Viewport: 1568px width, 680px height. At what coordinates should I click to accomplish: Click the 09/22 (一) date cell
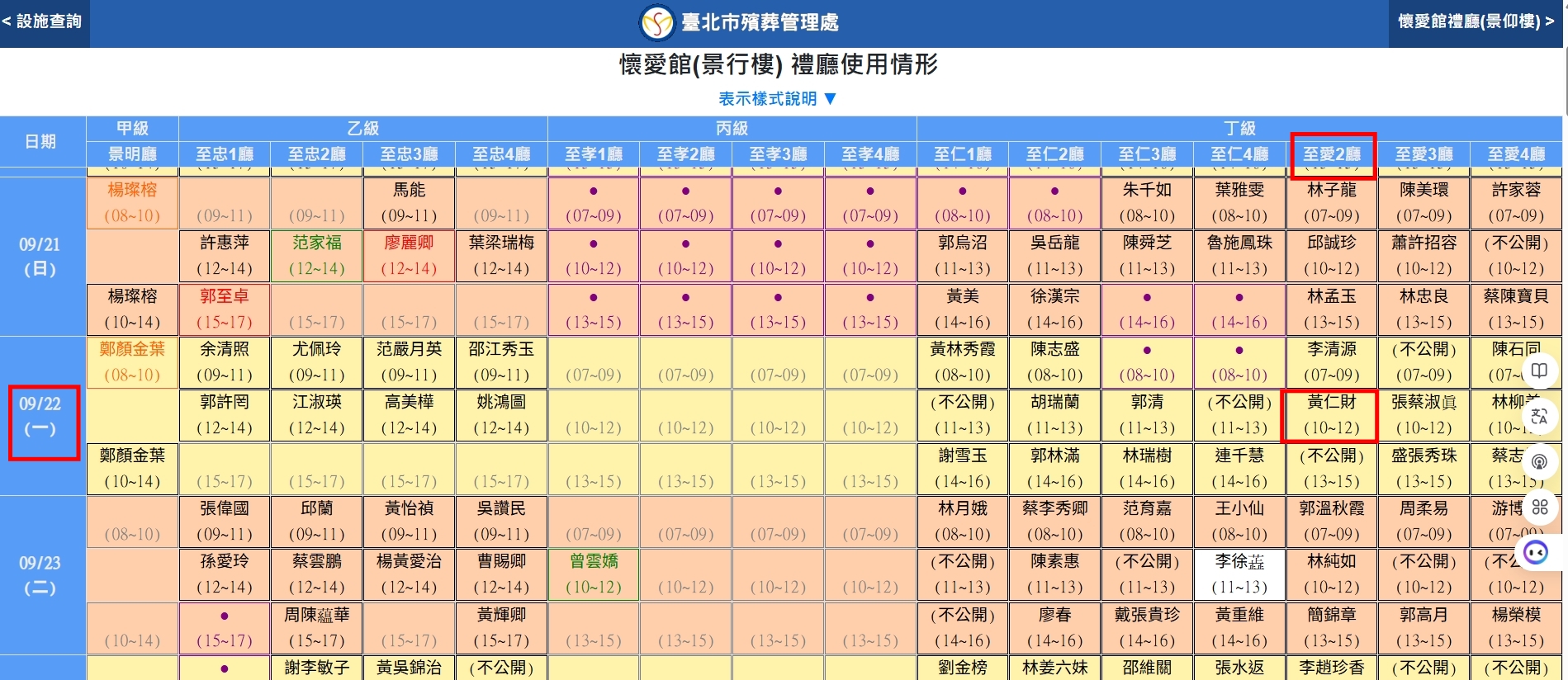tap(40, 416)
